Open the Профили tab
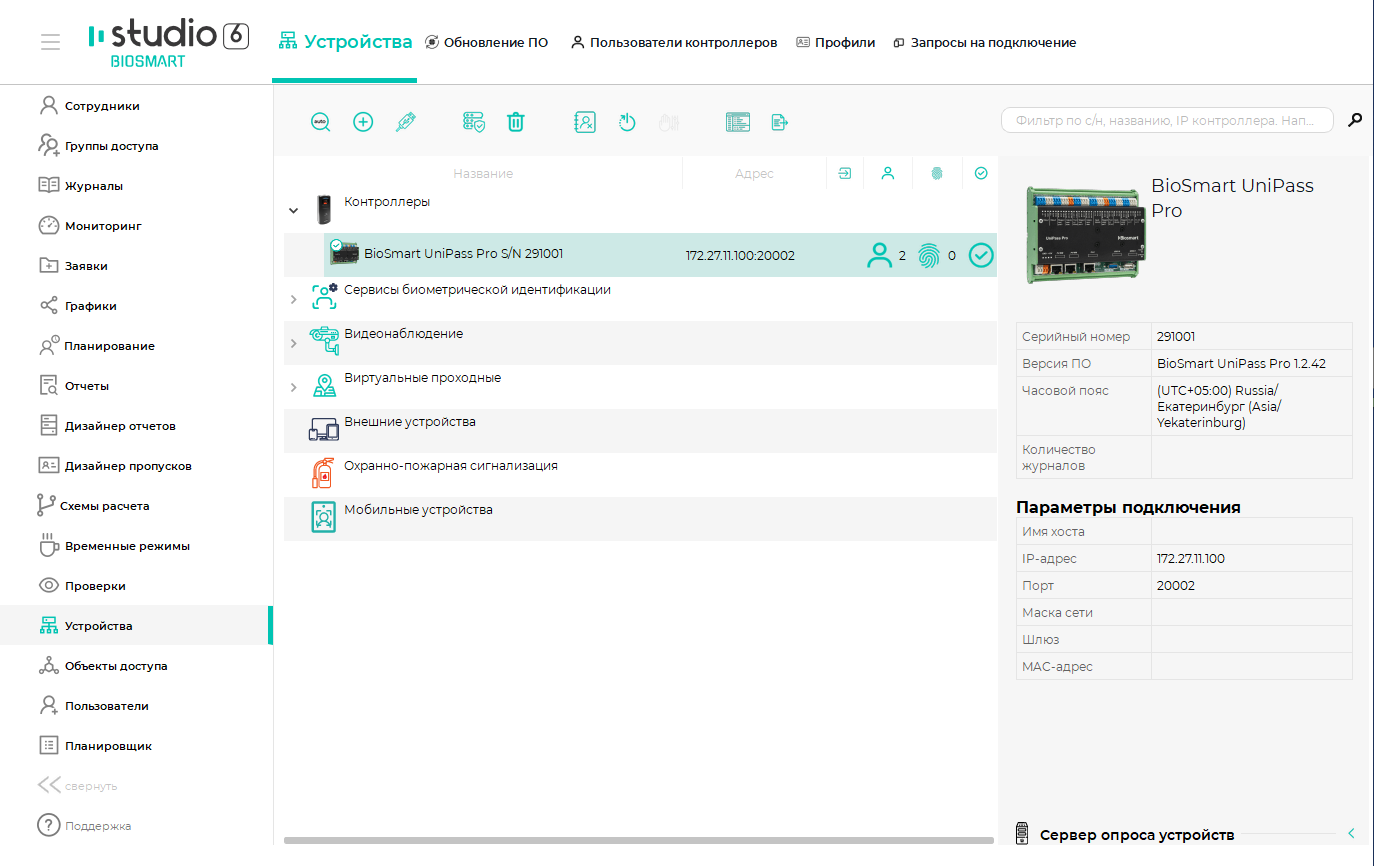The width and height of the screenshot is (1374, 866). pyautogui.click(x=835, y=42)
